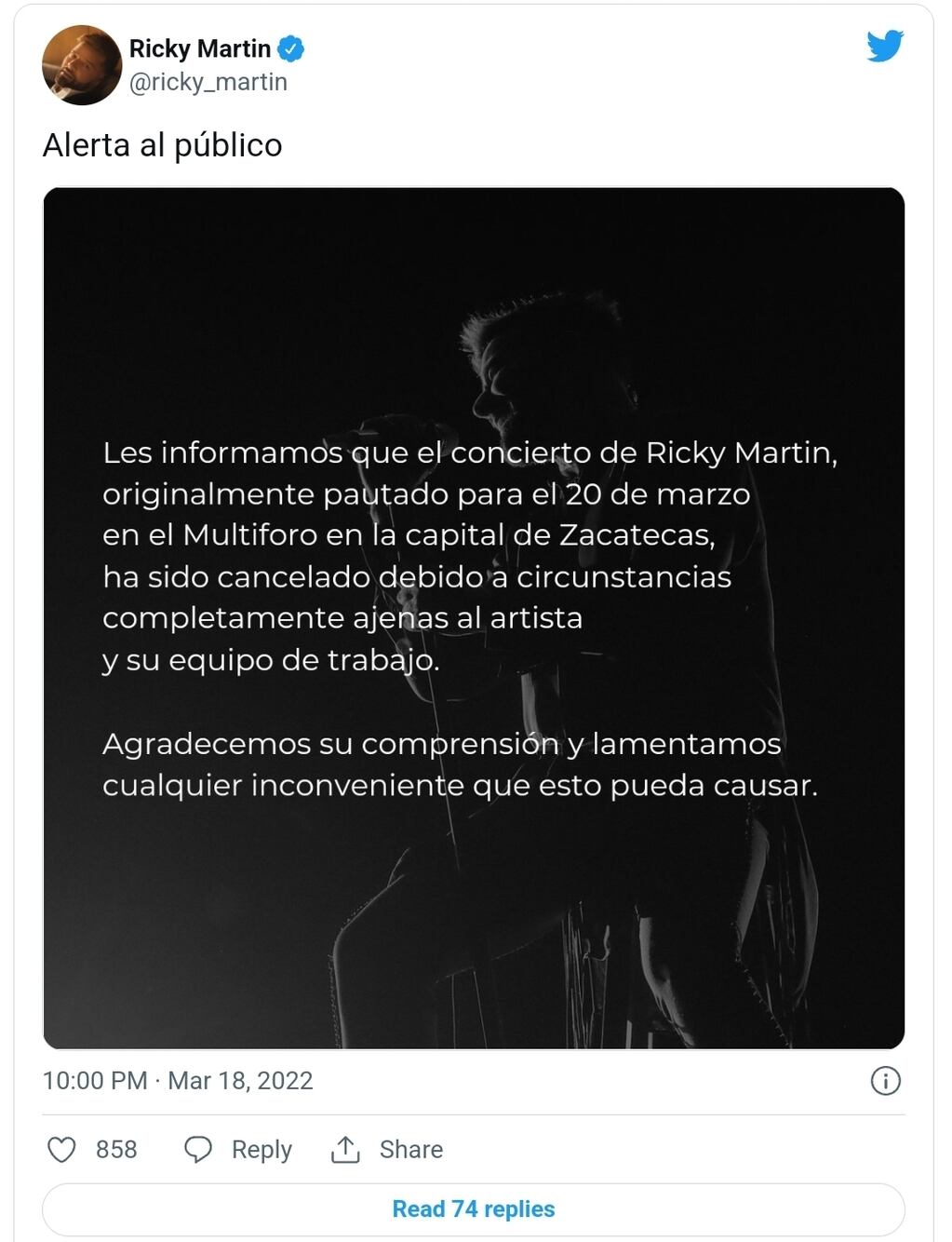Open the Twitter info circle icon
Image resolution: width=952 pixels, height=1242 pixels.
point(885,1081)
